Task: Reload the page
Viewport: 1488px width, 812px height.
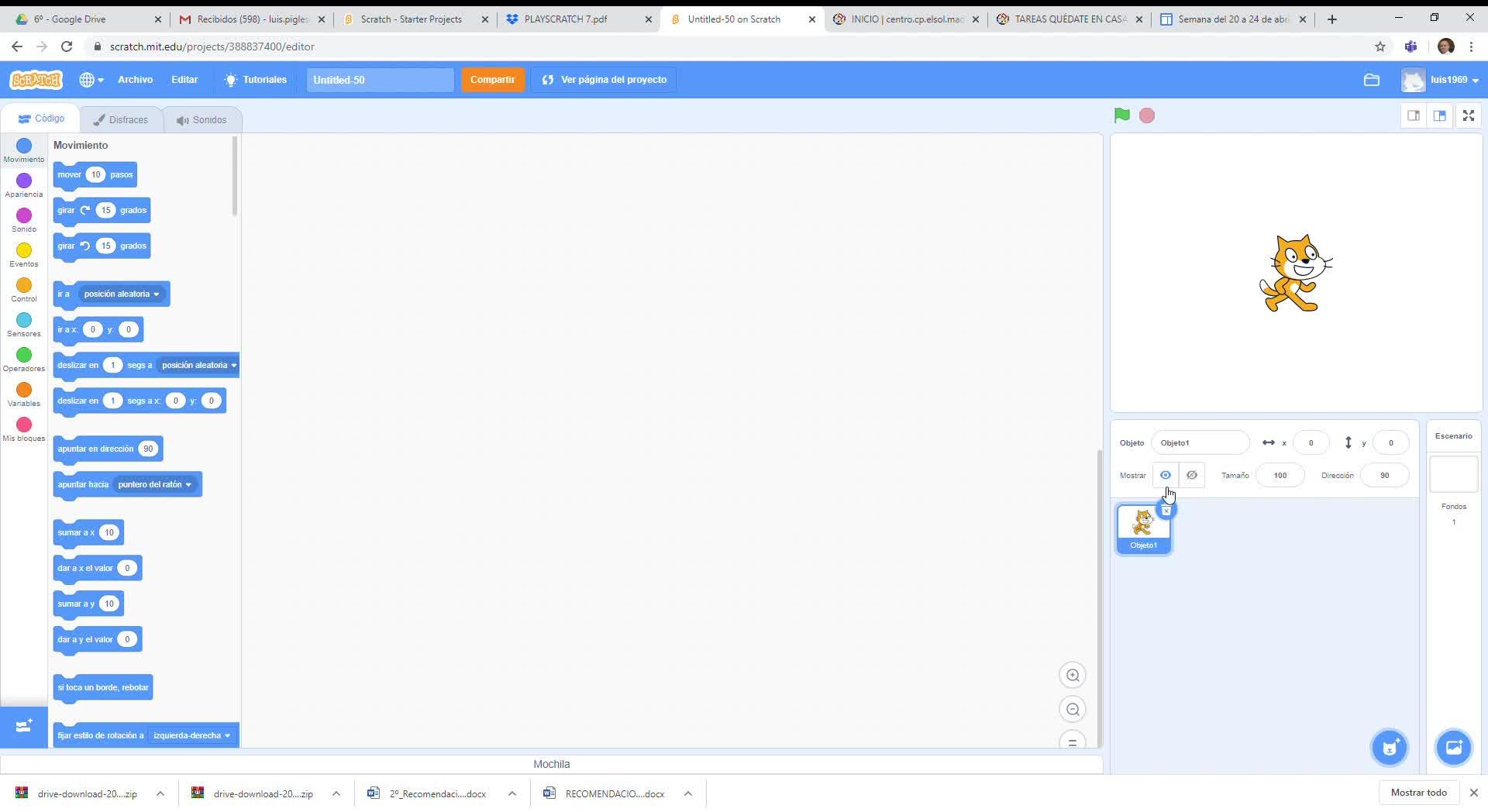Action: [67, 46]
